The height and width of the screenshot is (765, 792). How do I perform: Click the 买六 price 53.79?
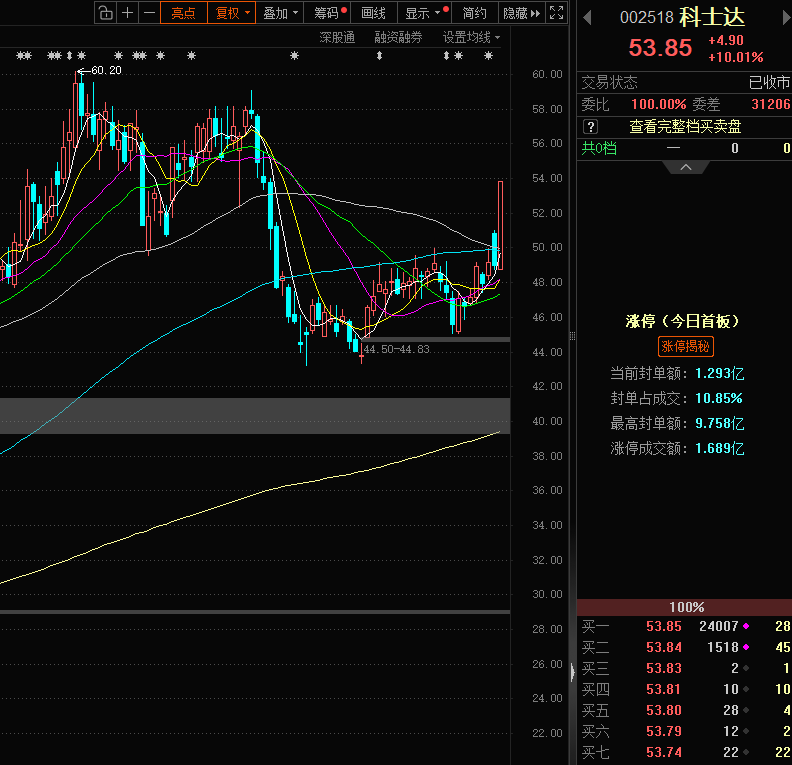click(664, 731)
